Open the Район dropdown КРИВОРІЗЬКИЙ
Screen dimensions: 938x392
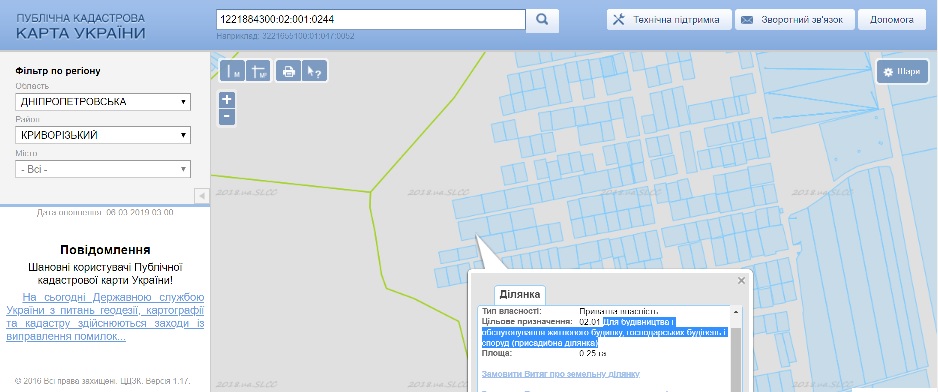(x=103, y=135)
